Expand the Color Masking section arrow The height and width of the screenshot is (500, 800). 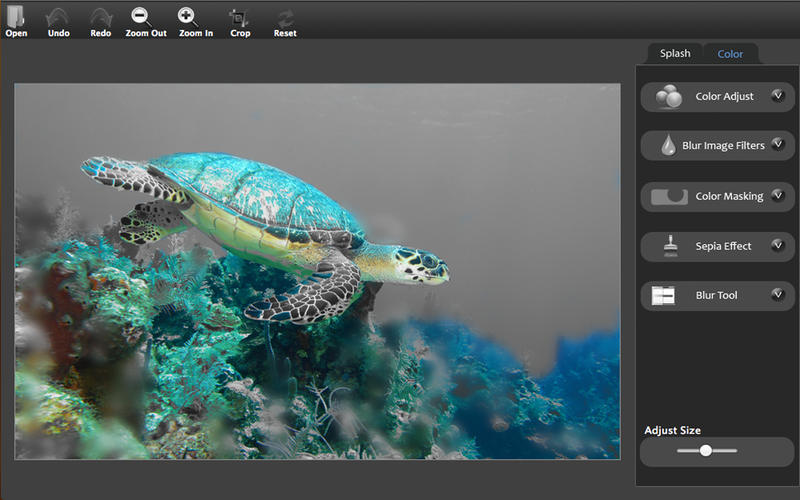pyautogui.click(x=777, y=196)
